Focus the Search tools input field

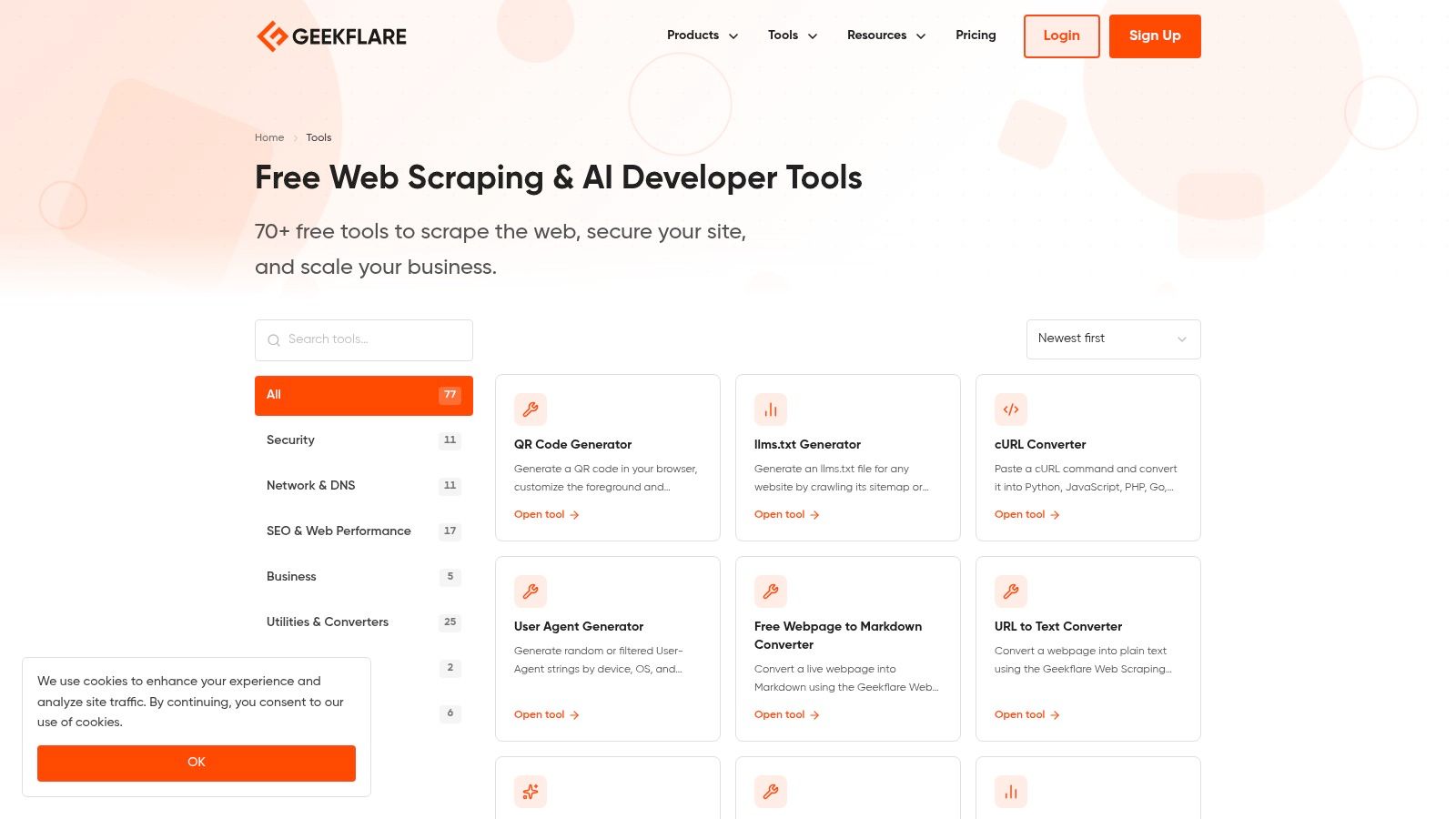point(364,340)
